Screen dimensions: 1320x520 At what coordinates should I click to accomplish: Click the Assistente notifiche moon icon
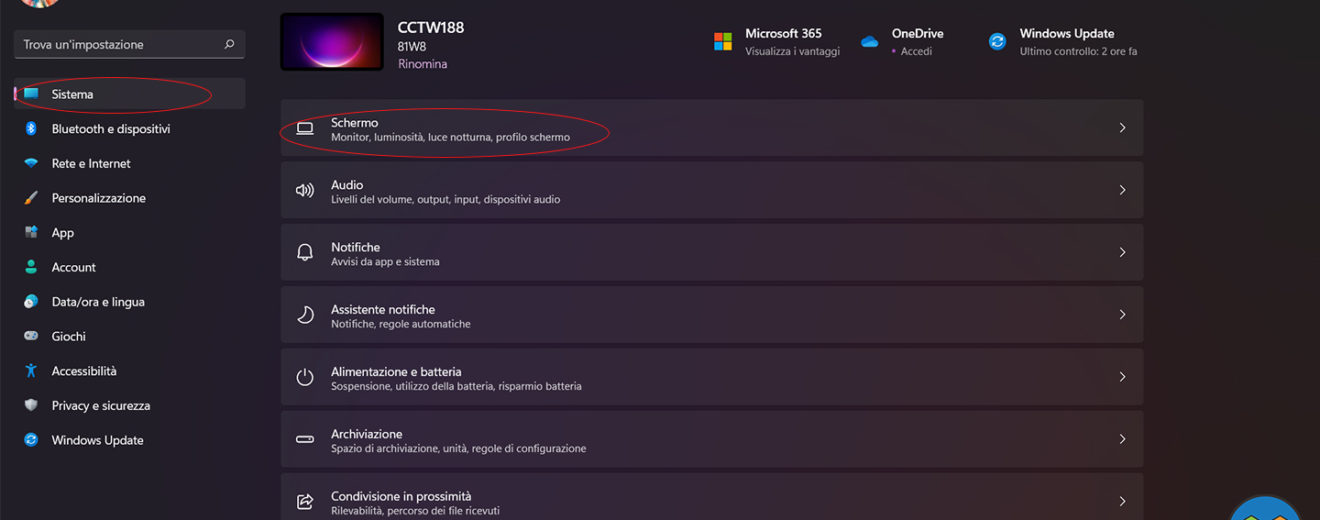305,315
